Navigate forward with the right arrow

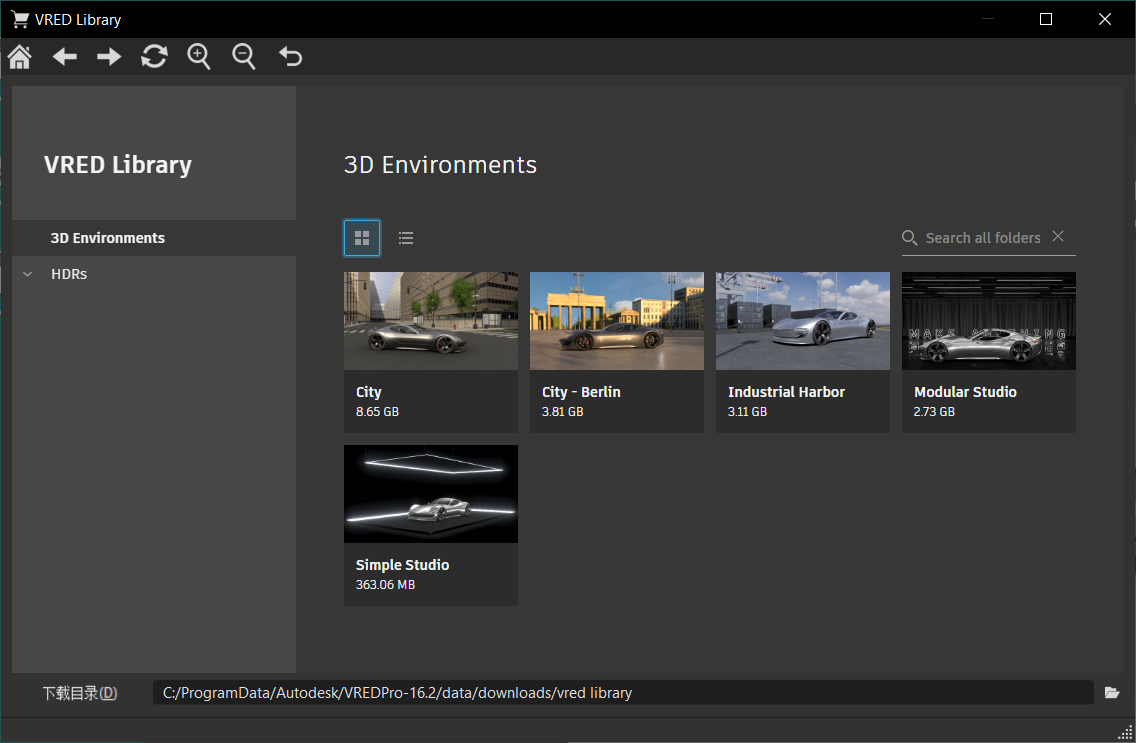click(x=109, y=56)
